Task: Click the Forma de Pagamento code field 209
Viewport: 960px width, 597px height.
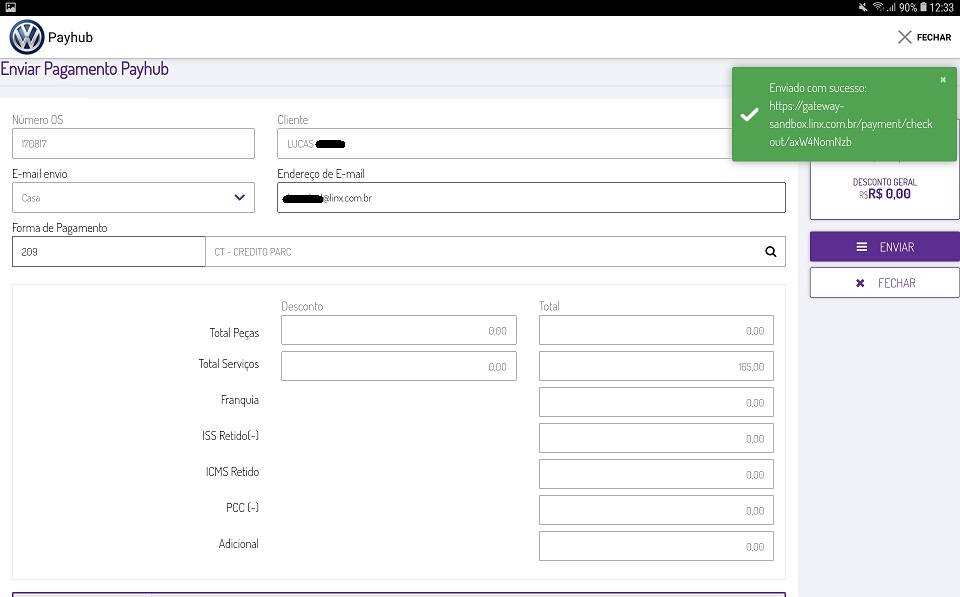Action: pyautogui.click(x=108, y=252)
